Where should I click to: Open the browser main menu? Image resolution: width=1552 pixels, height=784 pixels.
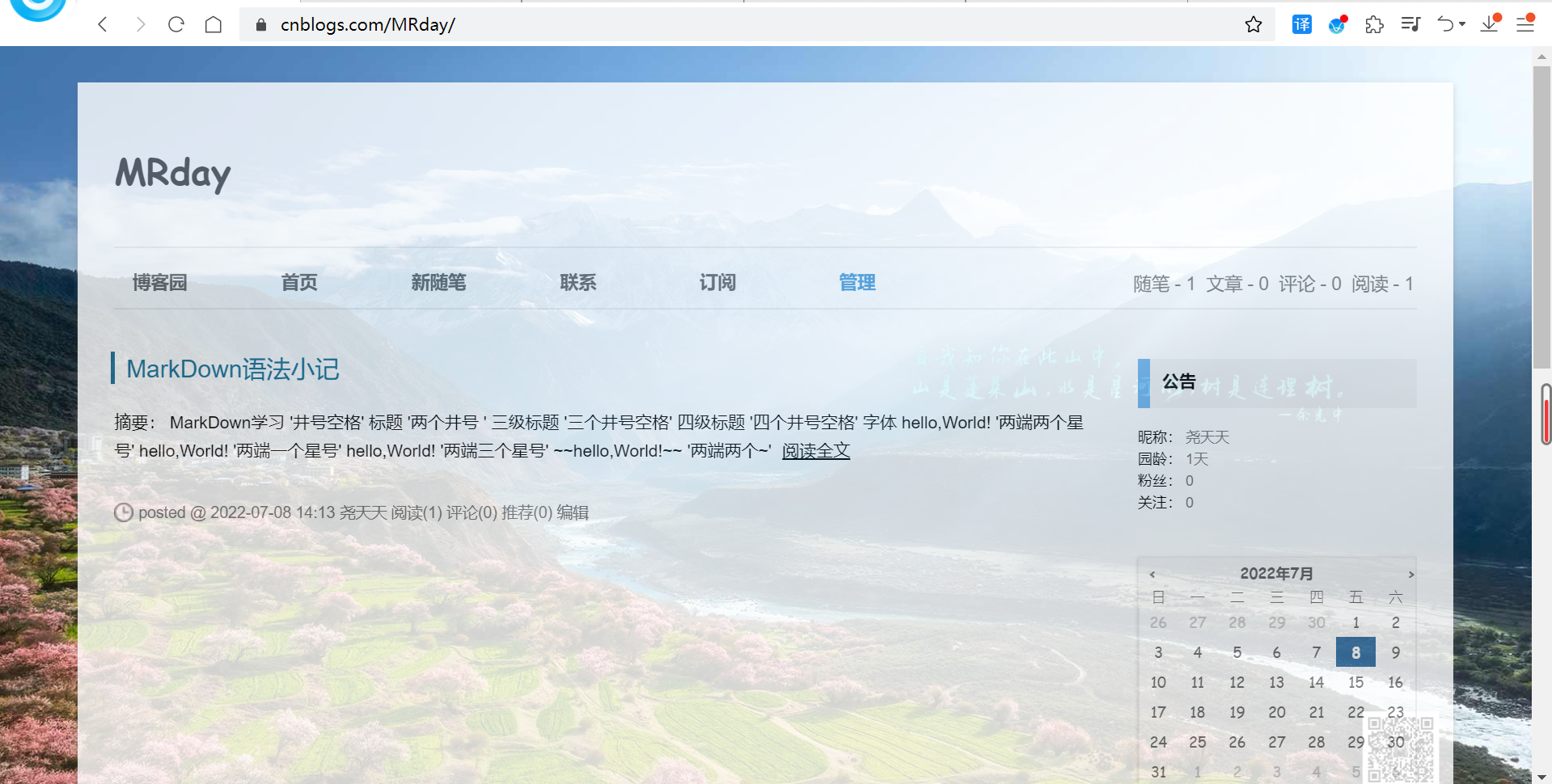(x=1525, y=24)
